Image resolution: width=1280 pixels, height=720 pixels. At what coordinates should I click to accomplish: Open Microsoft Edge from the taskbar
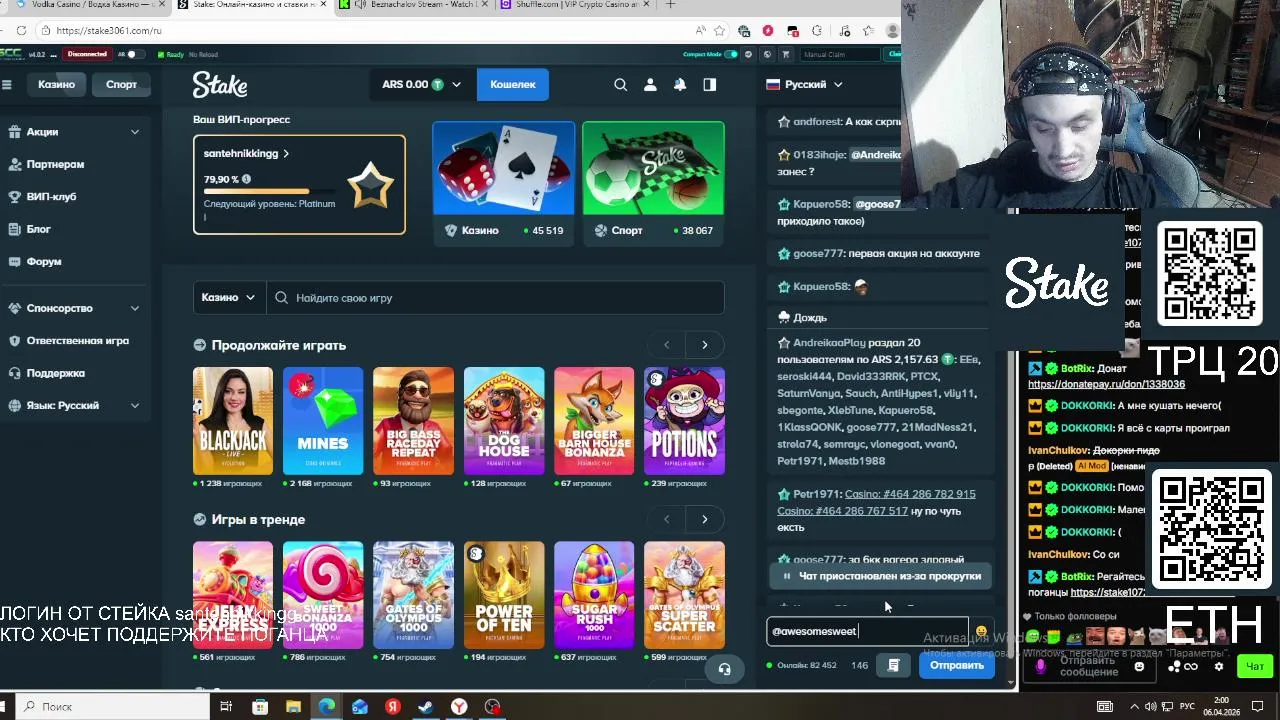[x=326, y=707]
